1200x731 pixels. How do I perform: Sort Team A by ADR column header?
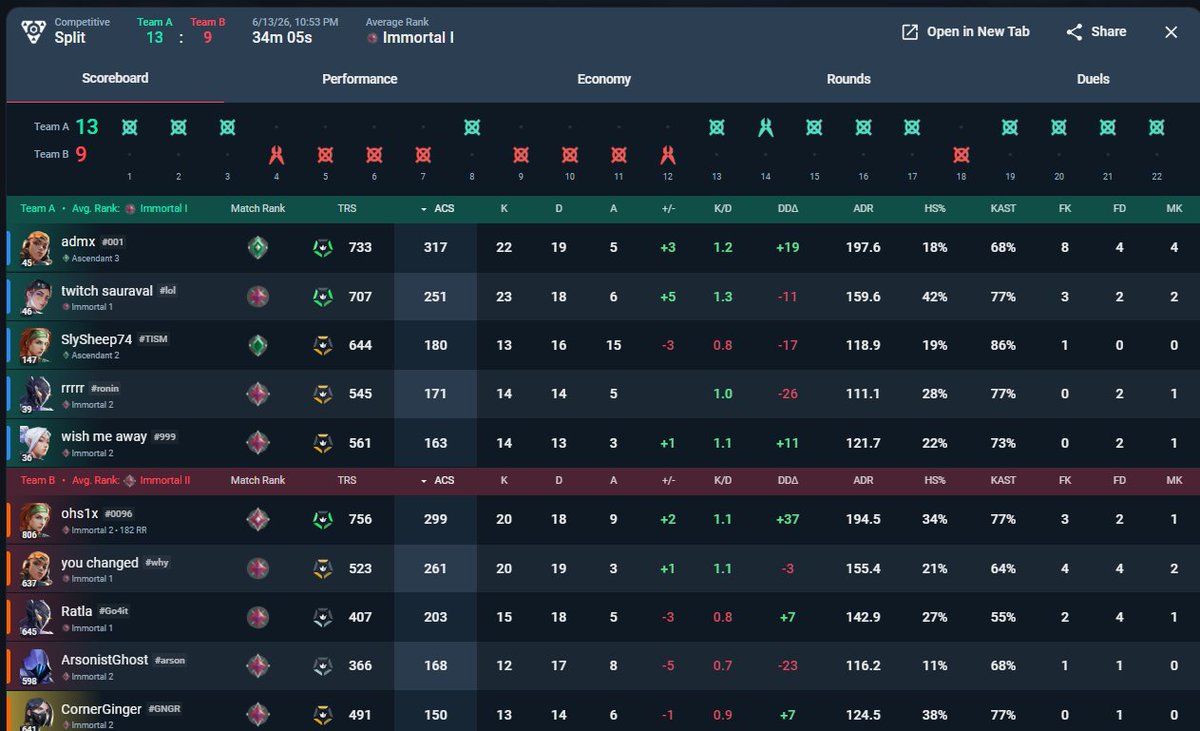(864, 208)
